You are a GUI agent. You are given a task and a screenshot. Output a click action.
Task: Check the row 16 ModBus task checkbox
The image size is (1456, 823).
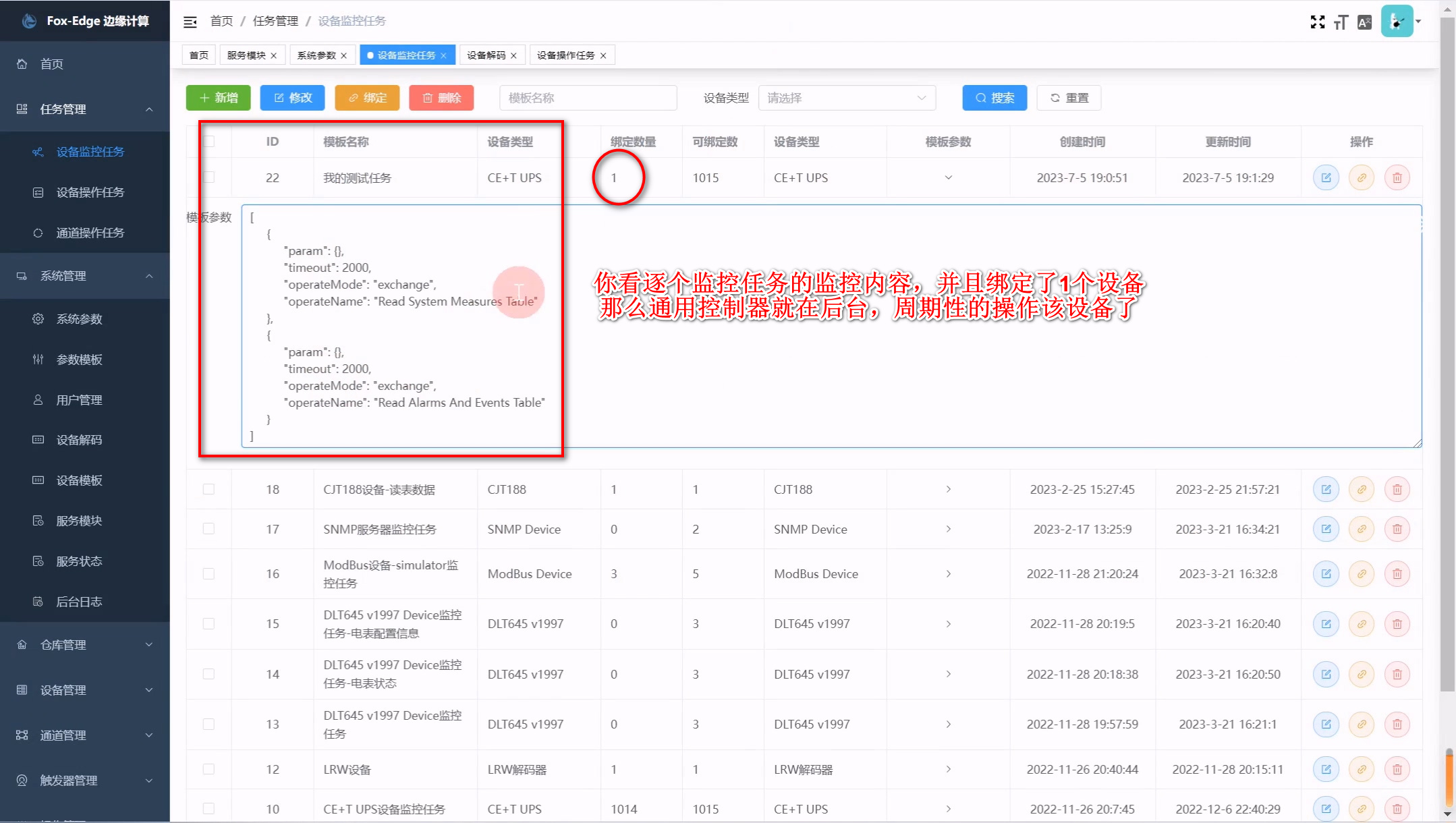pyautogui.click(x=209, y=574)
